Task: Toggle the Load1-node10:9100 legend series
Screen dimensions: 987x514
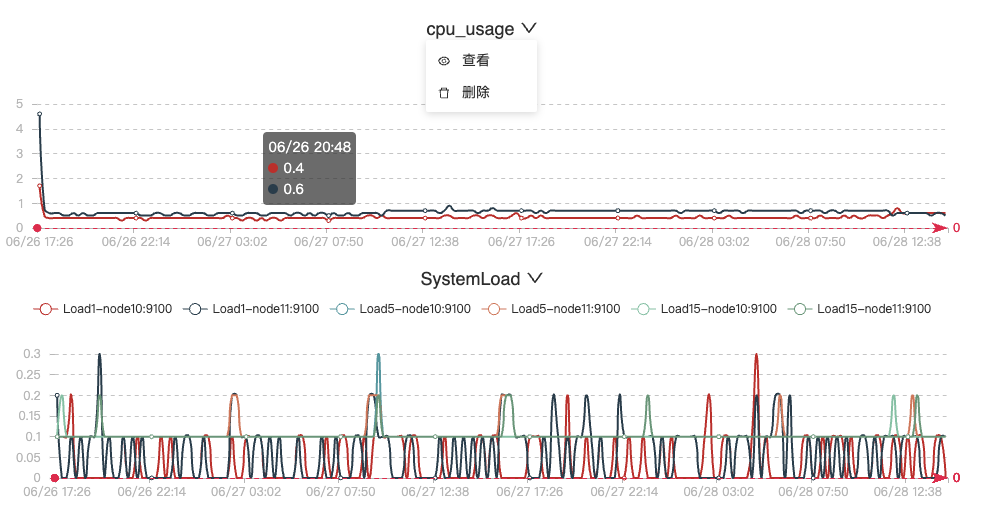Action: (x=103, y=309)
